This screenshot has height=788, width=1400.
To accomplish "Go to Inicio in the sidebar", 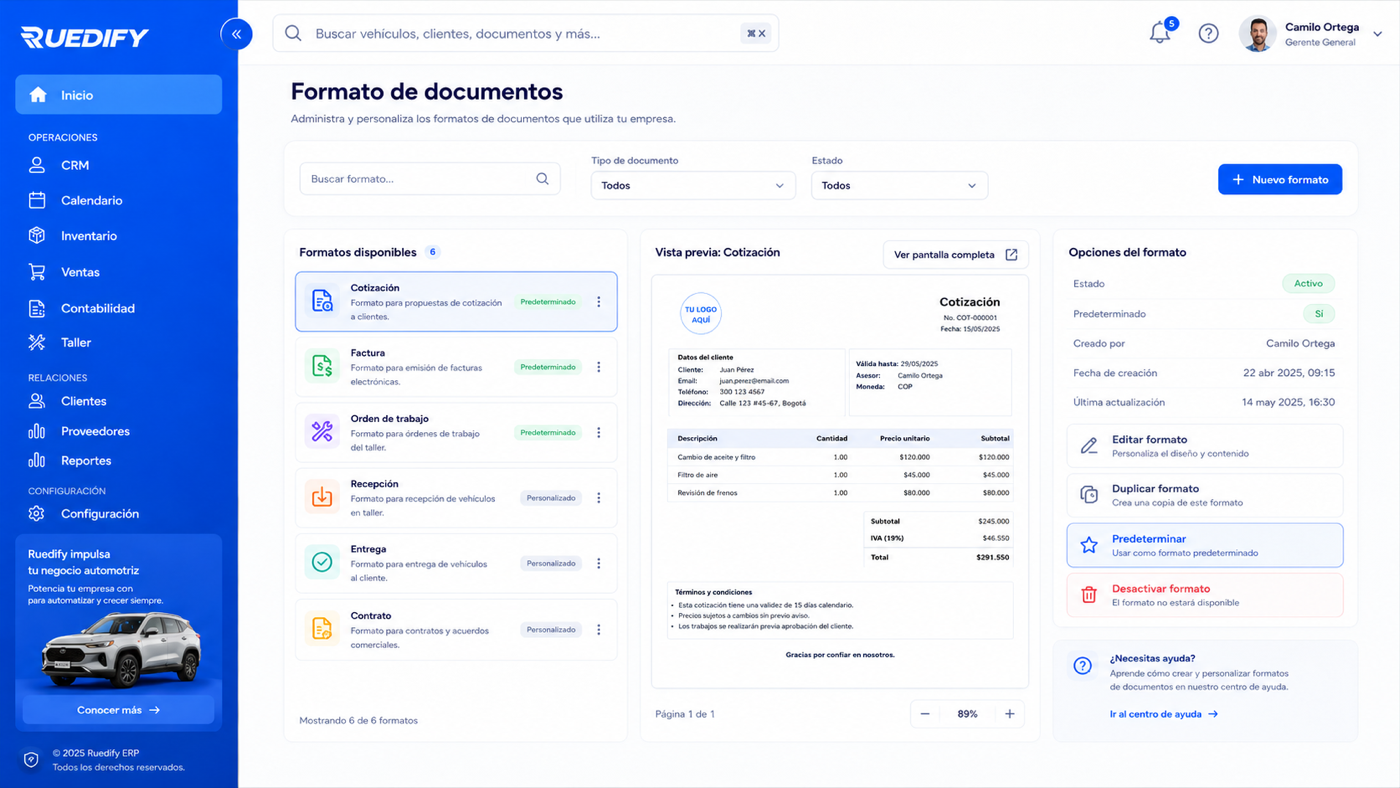I will [x=118, y=95].
